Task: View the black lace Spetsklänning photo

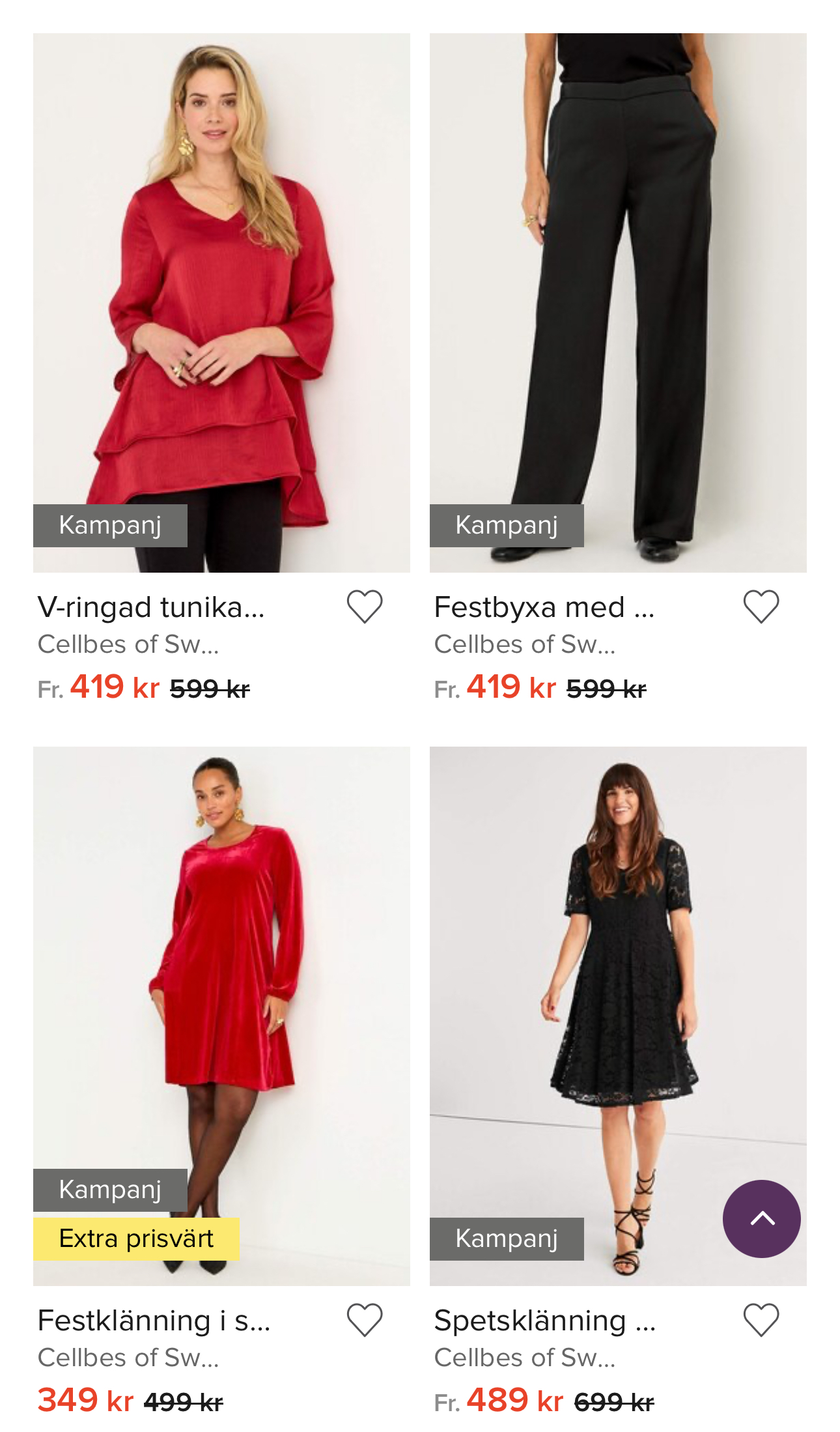Action: point(617,977)
